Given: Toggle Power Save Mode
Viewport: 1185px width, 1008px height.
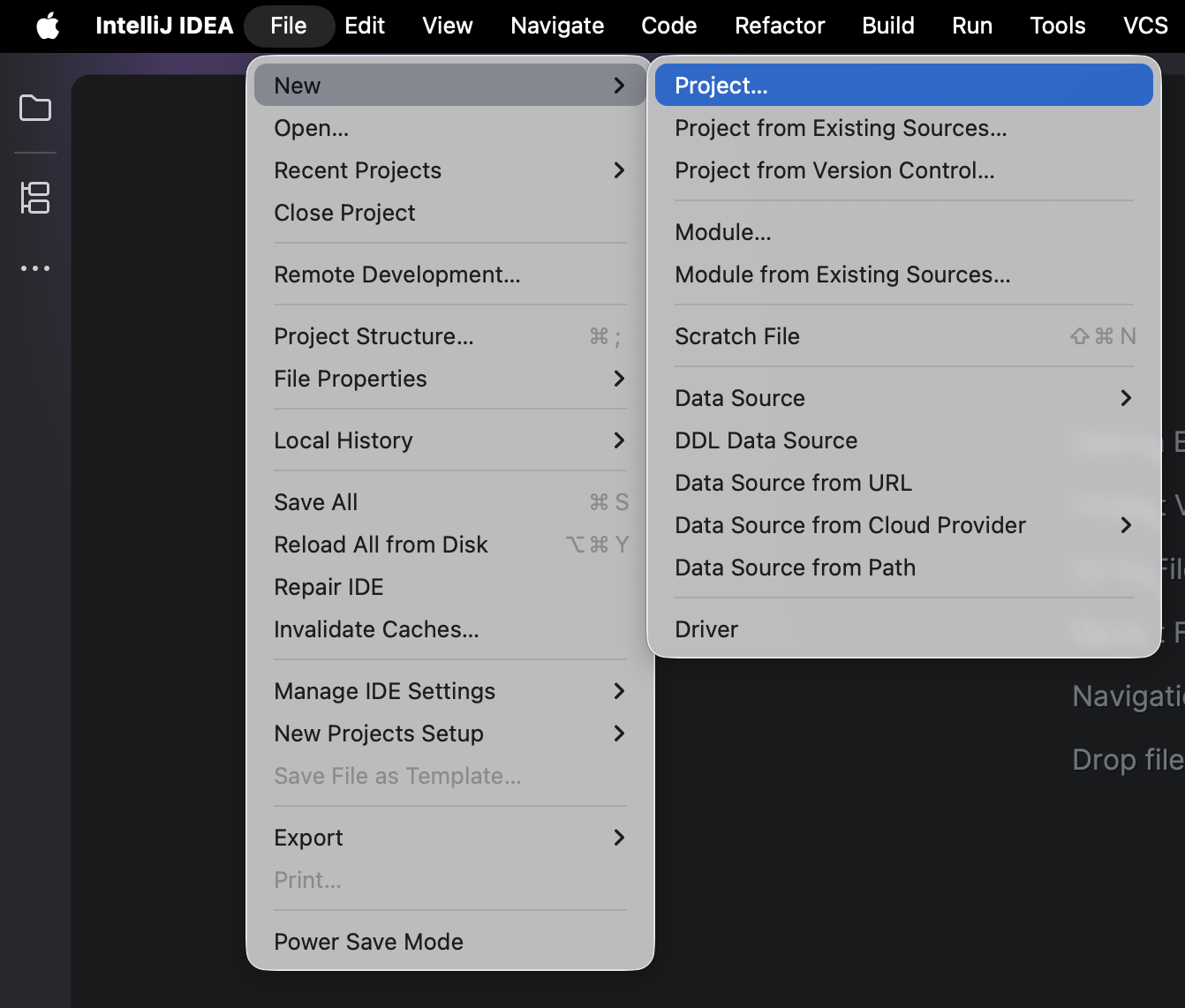Looking at the screenshot, I should [368, 942].
